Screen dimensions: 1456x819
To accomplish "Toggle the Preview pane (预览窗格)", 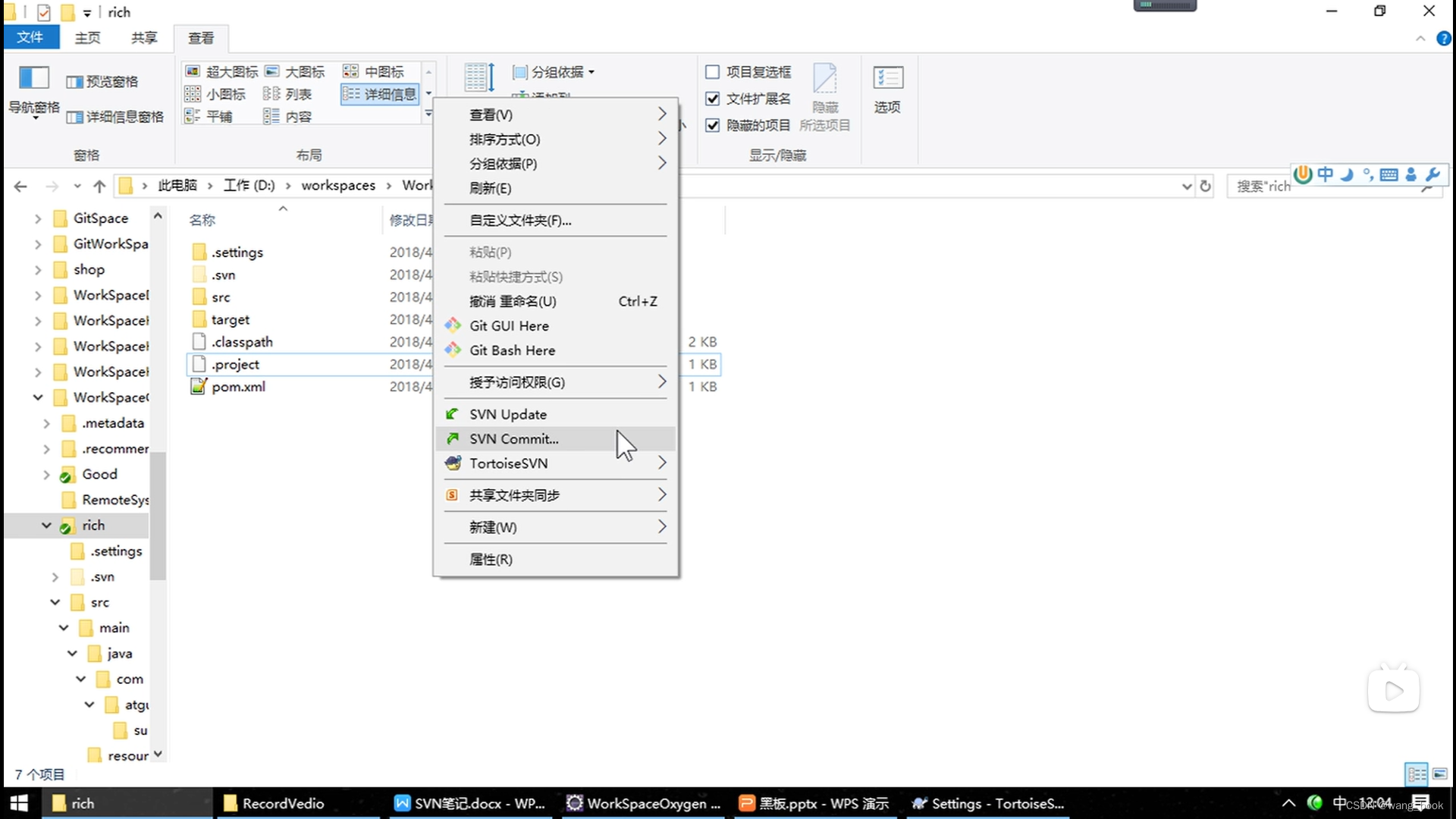I will coord(102,81).
